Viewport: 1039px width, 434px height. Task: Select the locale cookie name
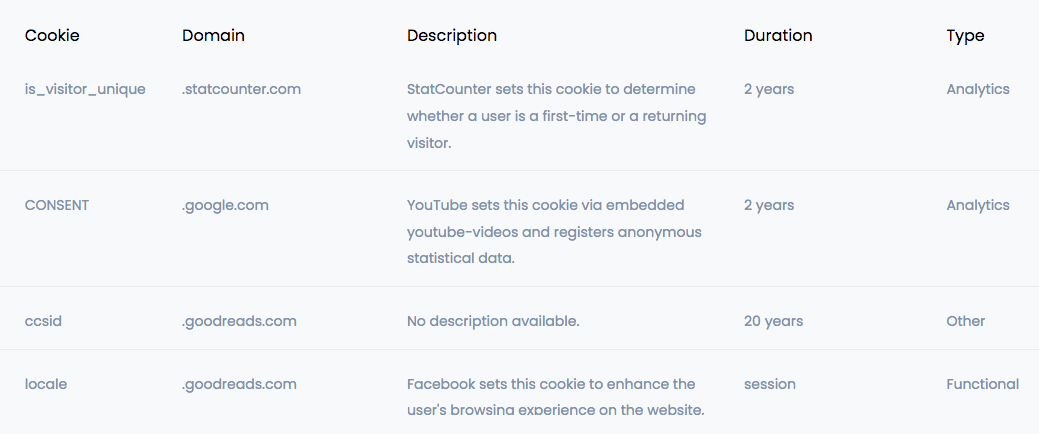46,384
